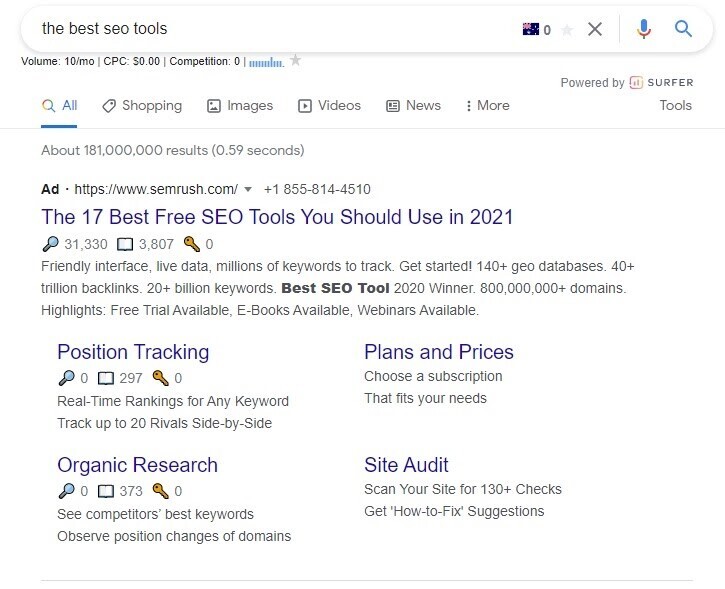Open the Organic Research sitelink
The image size is (725, 589).
coord(137,465)
